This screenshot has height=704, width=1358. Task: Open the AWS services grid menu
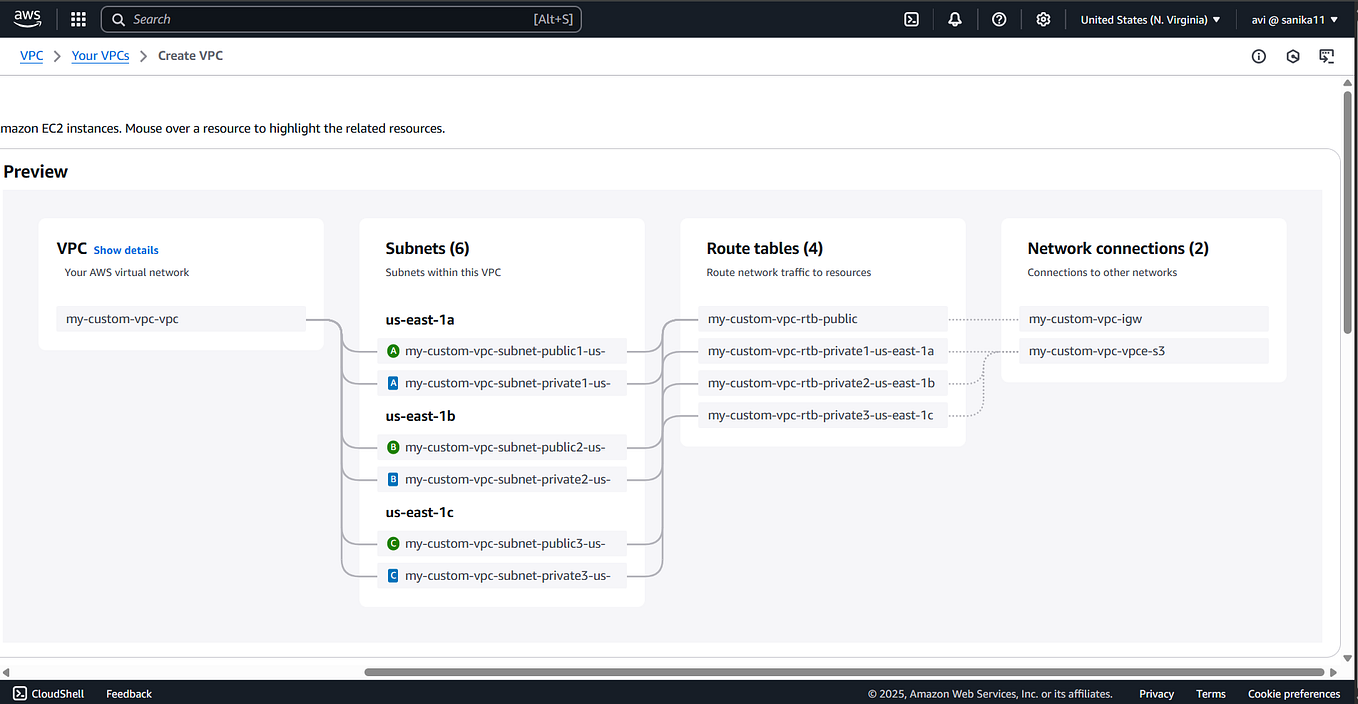[x=77, y=18]
